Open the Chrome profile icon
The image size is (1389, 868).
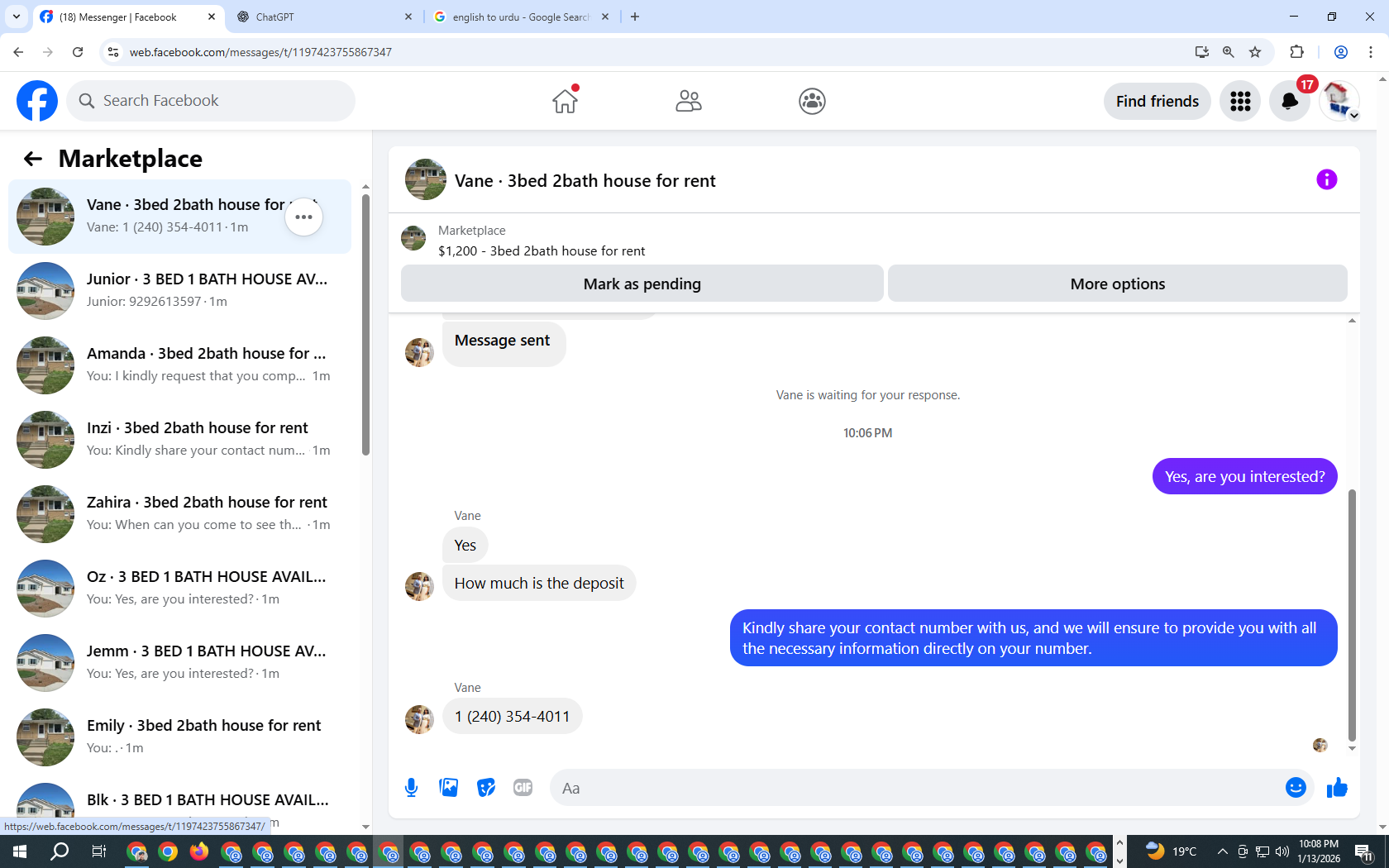point(1341,52)
